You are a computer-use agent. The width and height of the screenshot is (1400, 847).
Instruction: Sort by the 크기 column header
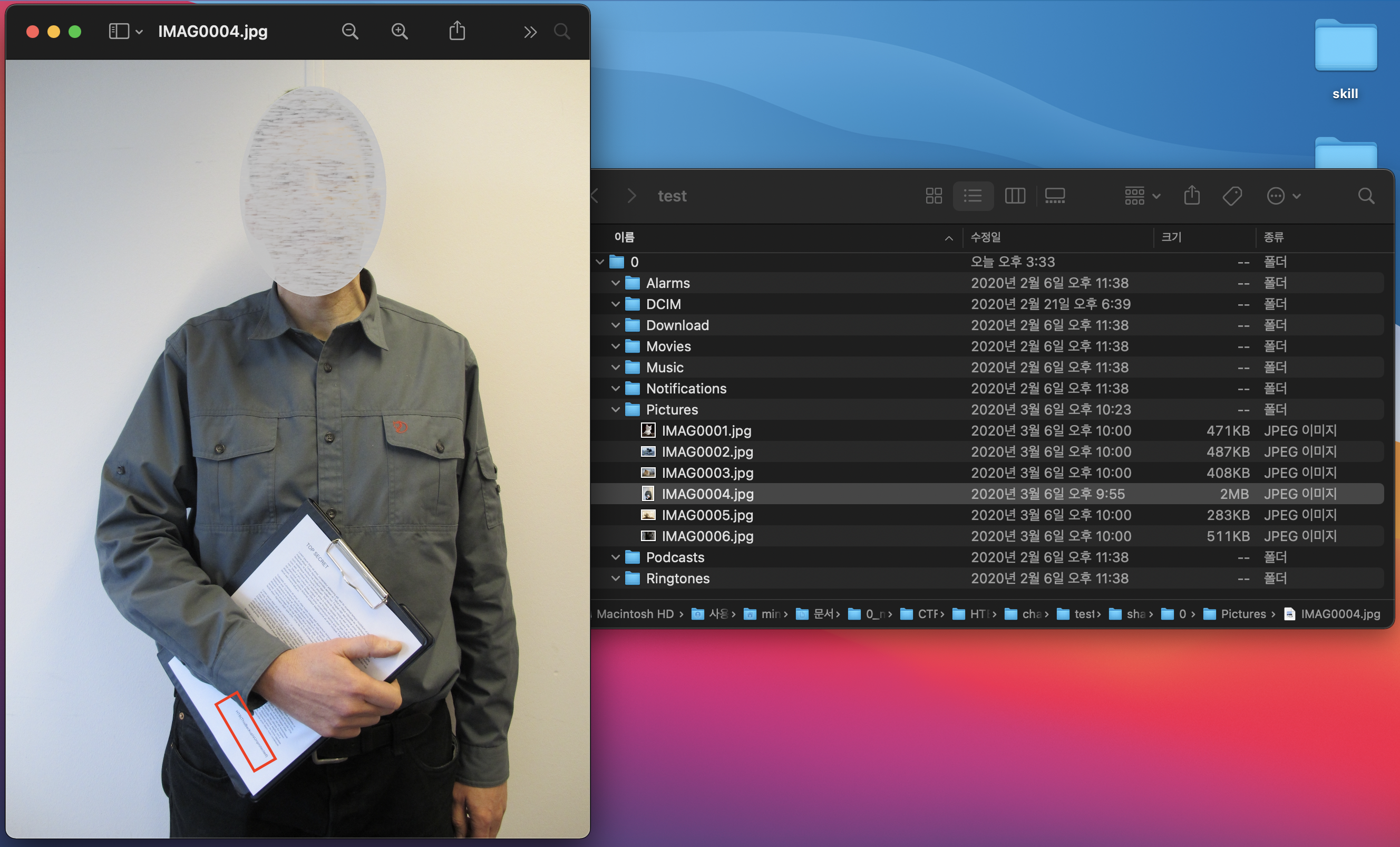(x=1171, y=237)
